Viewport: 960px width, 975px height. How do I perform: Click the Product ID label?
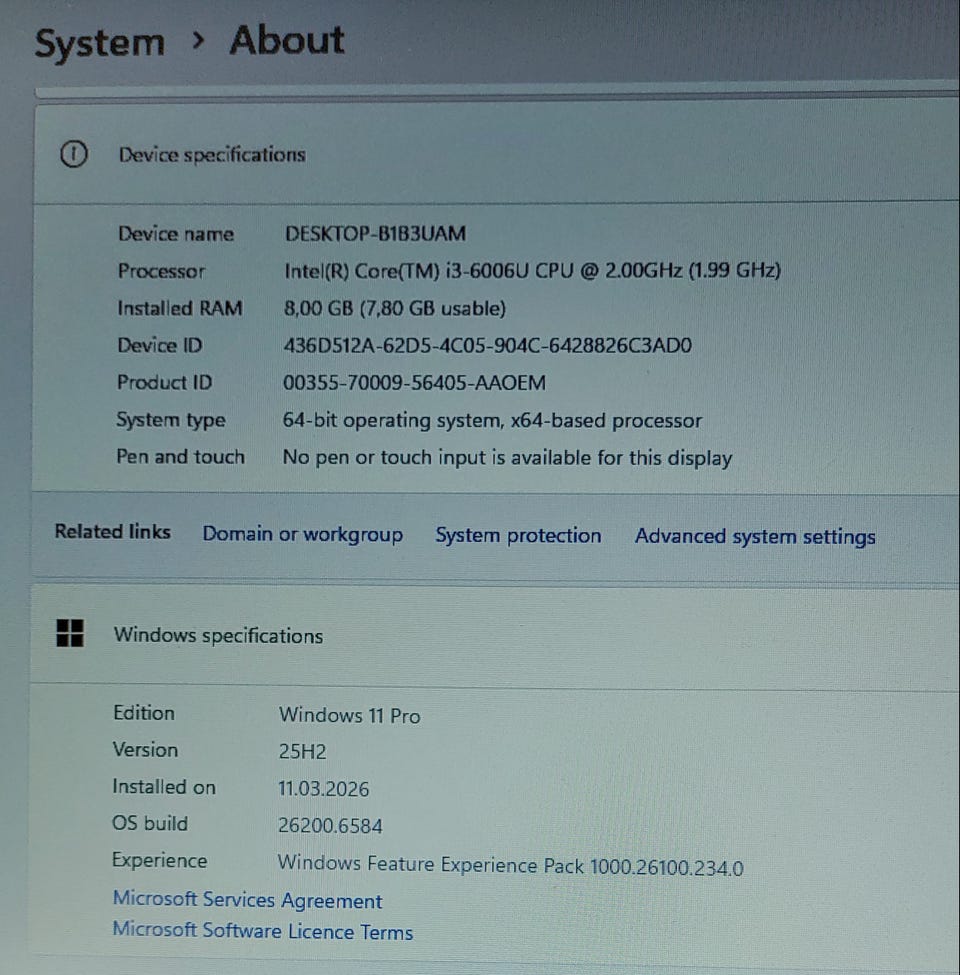coord(165,382)
